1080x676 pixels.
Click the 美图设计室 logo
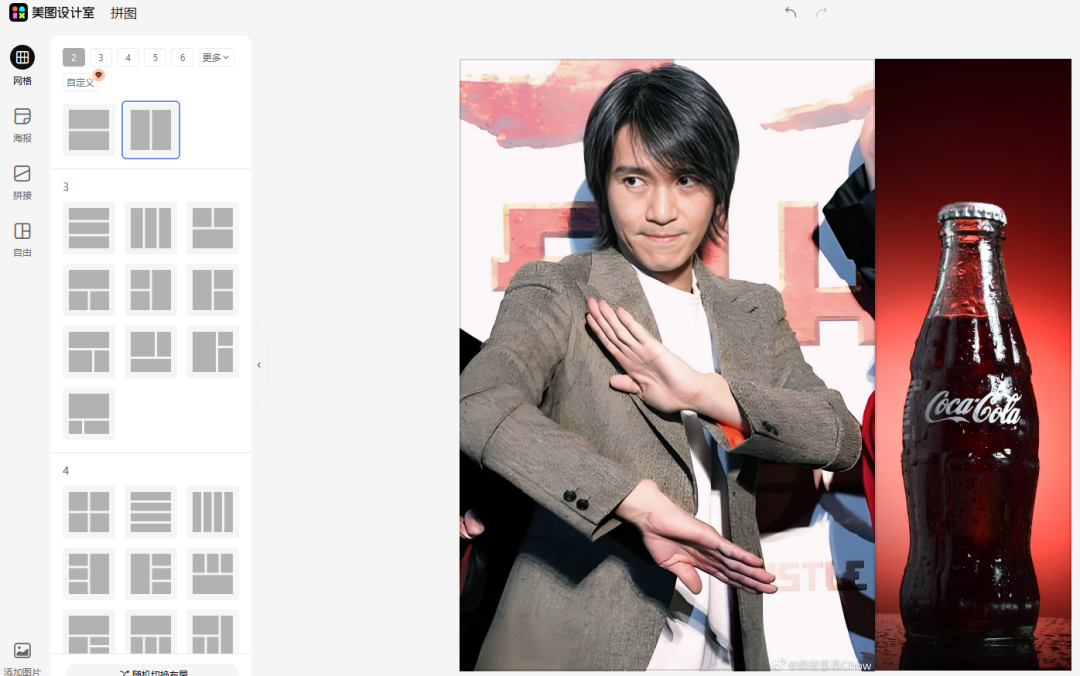(x=52, y=12)
